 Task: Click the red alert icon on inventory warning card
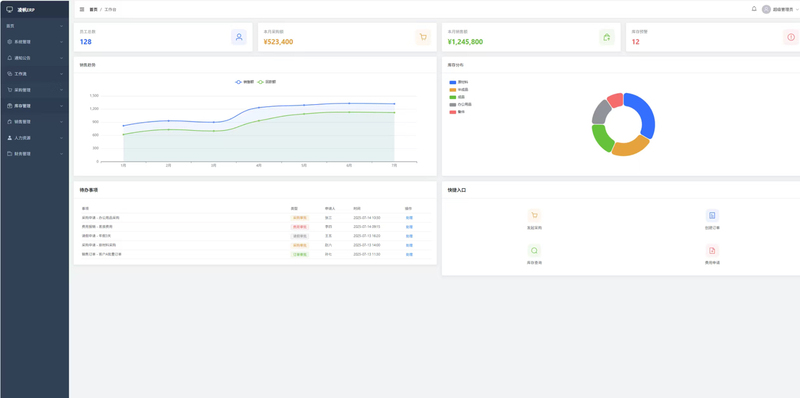pyautogui.click(x=791, y=37)
